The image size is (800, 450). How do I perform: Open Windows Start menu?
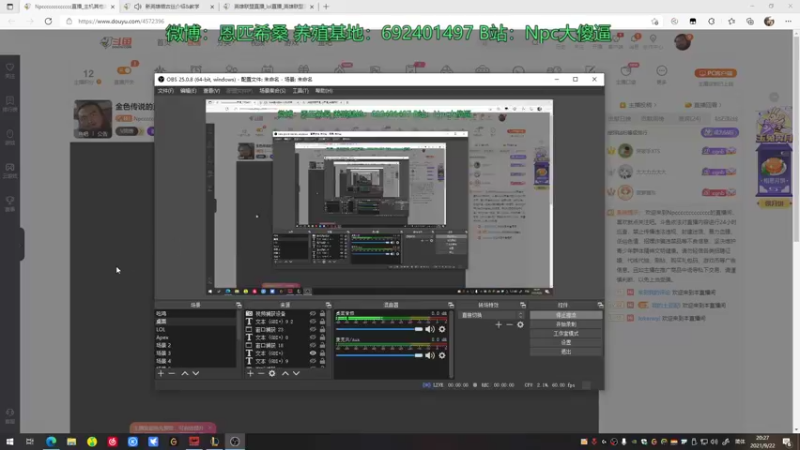coord(10,442)
